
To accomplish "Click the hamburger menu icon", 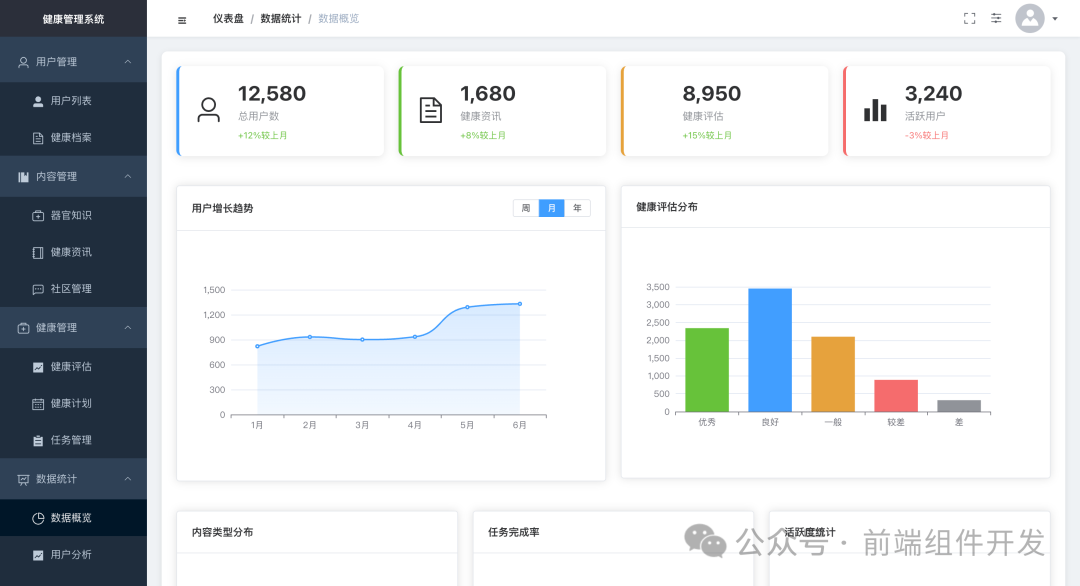I will (181, 18).
